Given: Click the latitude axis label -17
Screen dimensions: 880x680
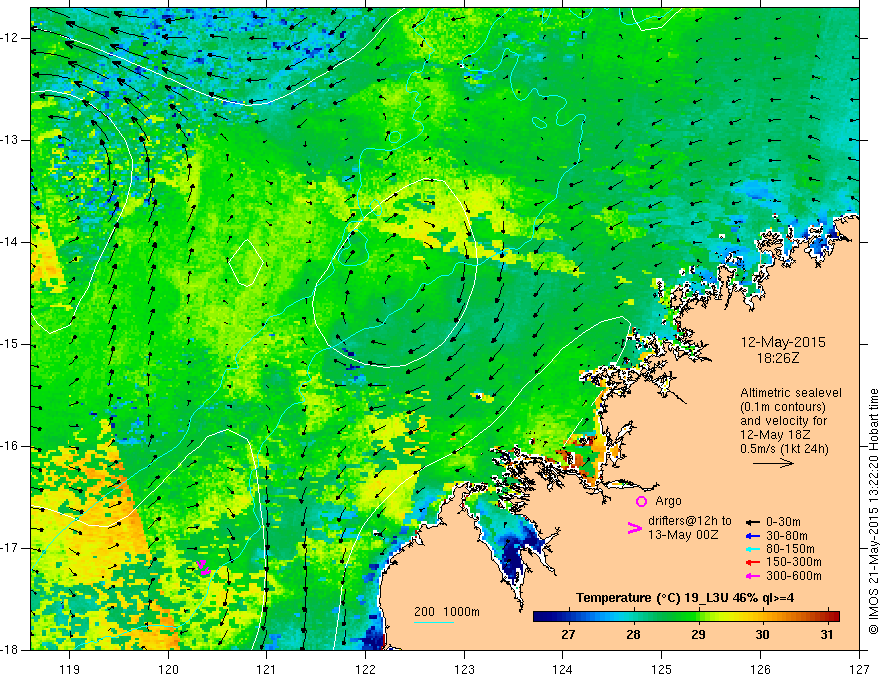Looking at the screenshot, I should click(10, 548).
